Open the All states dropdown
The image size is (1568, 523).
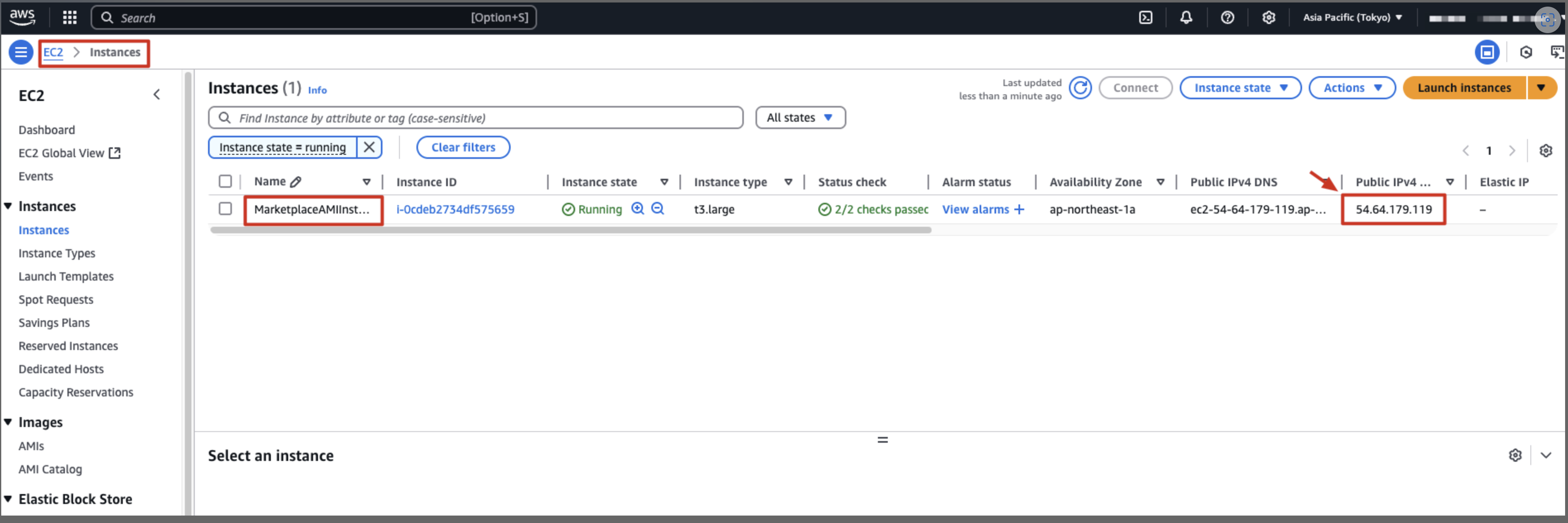(800, 118)
